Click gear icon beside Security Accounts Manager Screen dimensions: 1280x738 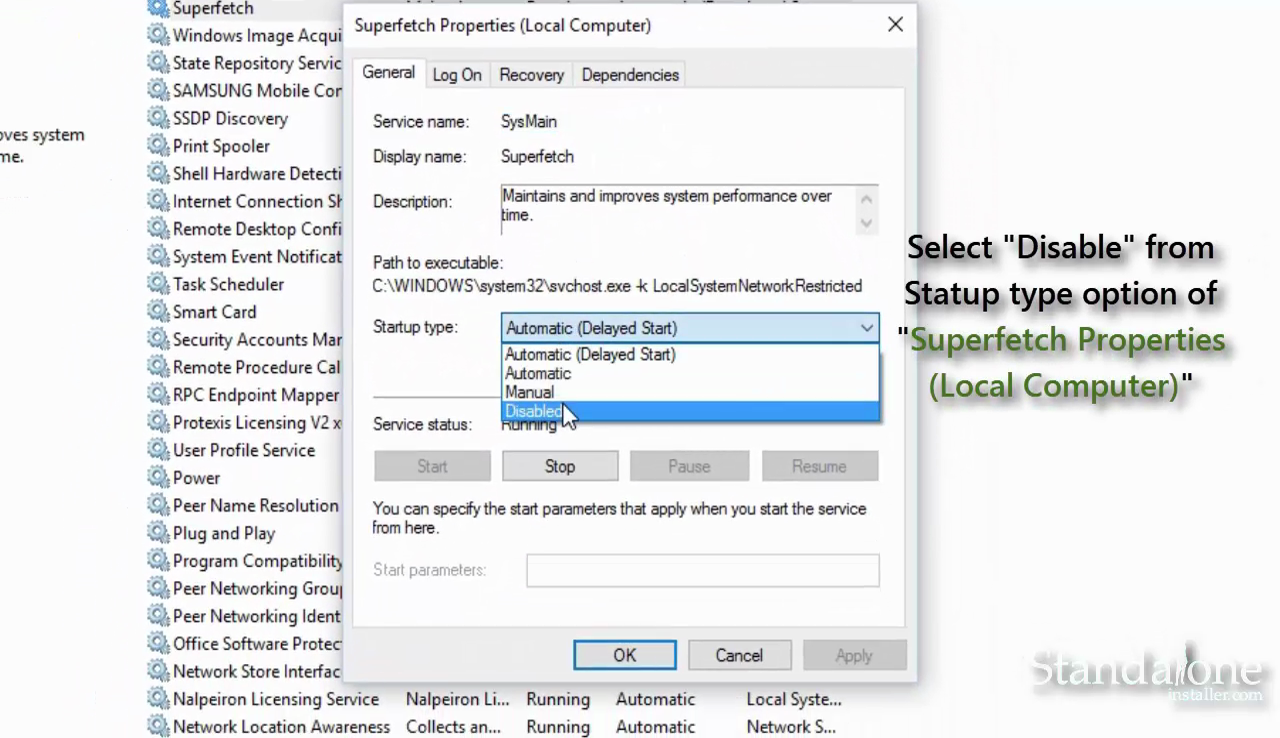158,339
